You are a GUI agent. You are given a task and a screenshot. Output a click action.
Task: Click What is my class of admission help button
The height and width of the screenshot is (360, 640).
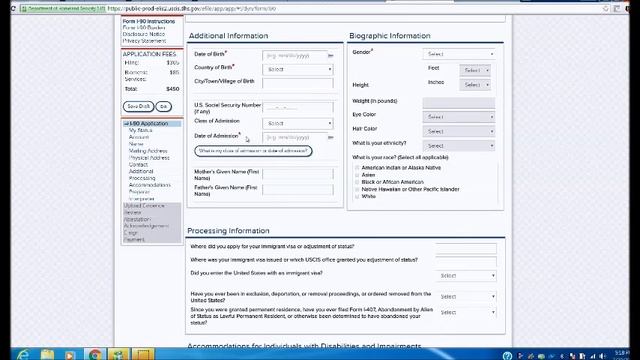coord(253,151)
